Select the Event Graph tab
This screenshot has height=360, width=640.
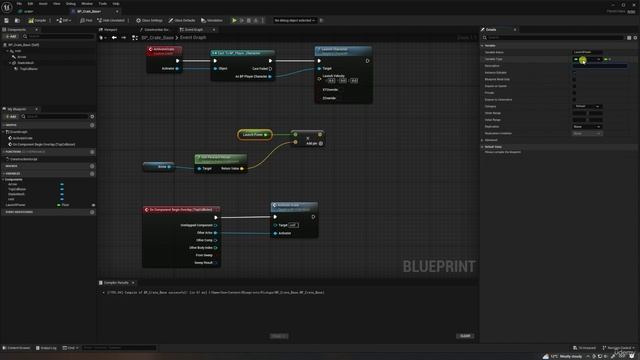tap(192, 30)
